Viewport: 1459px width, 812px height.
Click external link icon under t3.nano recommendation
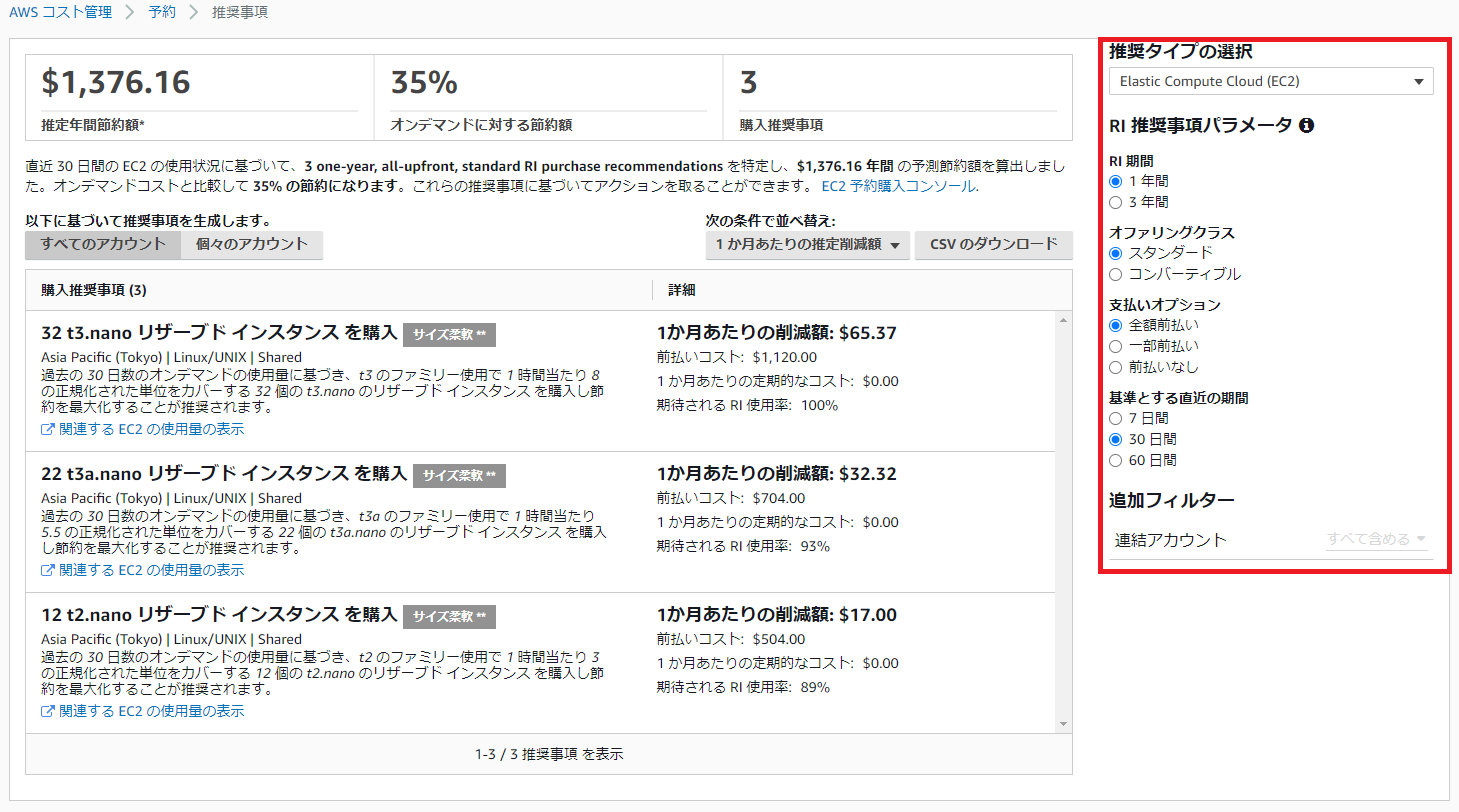coord(47,429)
